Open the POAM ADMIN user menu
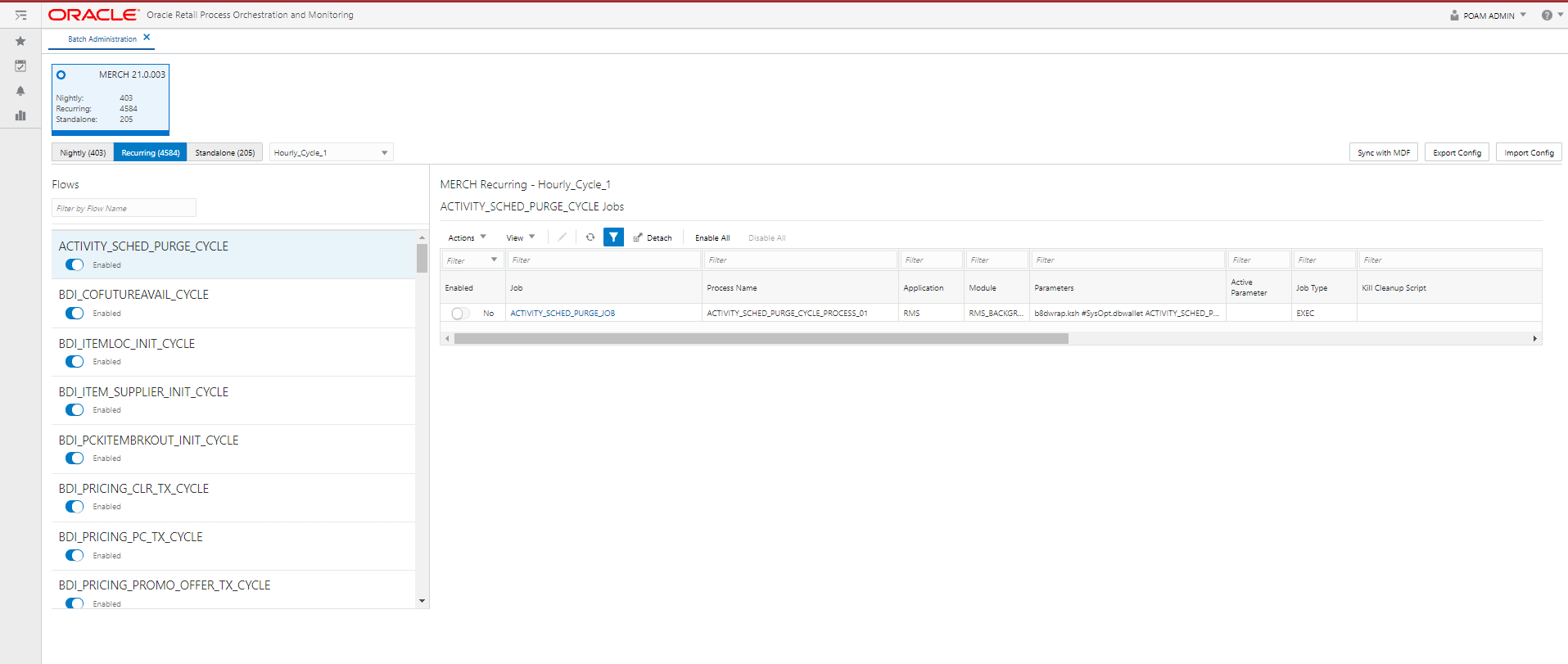The height and width of the screenshot is (664, 1568). point(1495,16)
